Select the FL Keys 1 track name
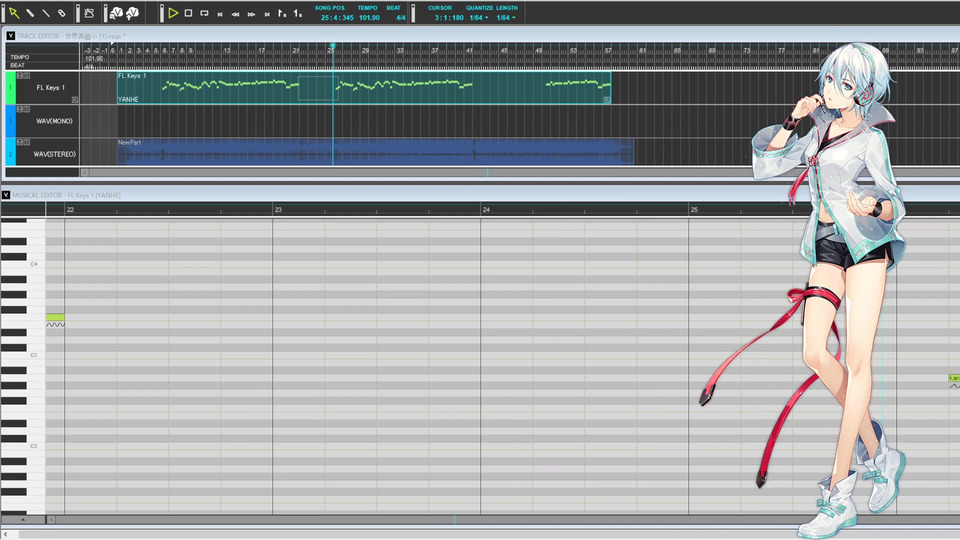Viewport: 960px width, 540px height. point(50,88)
